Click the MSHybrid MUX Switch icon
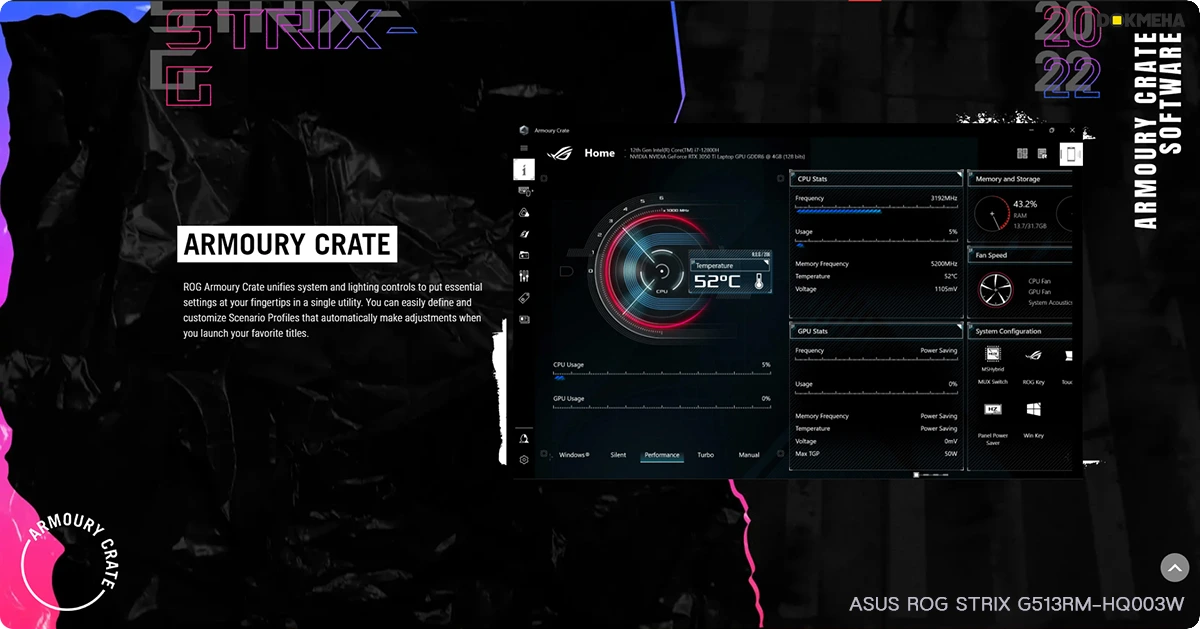The height and width of the screenshot is (629, 1200). 993,355
